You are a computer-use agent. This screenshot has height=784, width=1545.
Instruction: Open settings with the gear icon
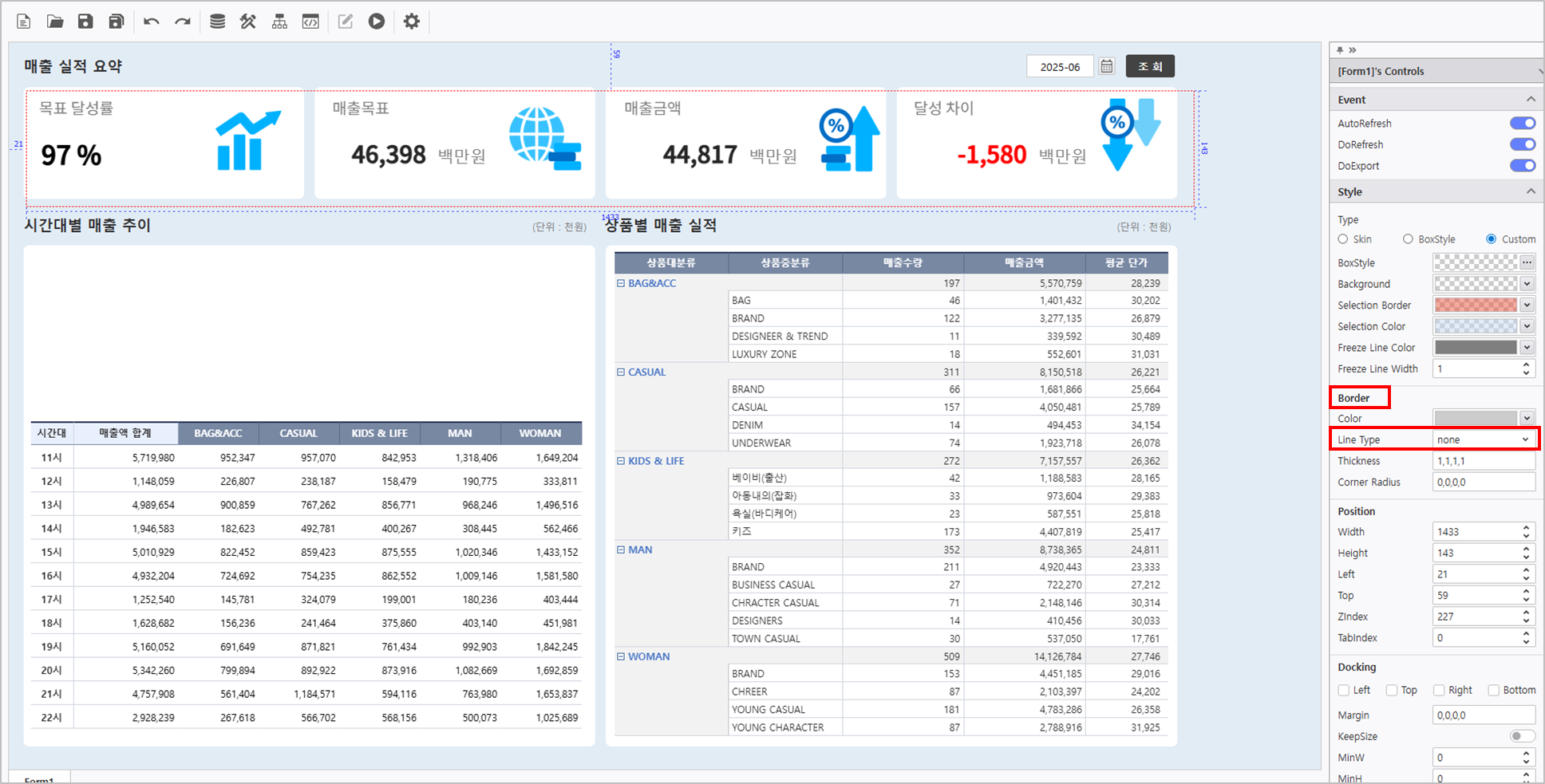(x=412, y=22)
